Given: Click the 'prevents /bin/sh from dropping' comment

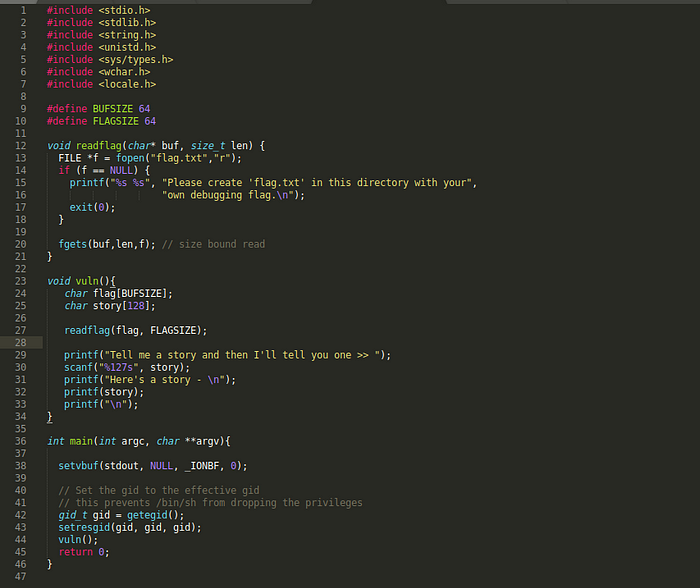Looking at the screenshot, I should coord(210,503).
